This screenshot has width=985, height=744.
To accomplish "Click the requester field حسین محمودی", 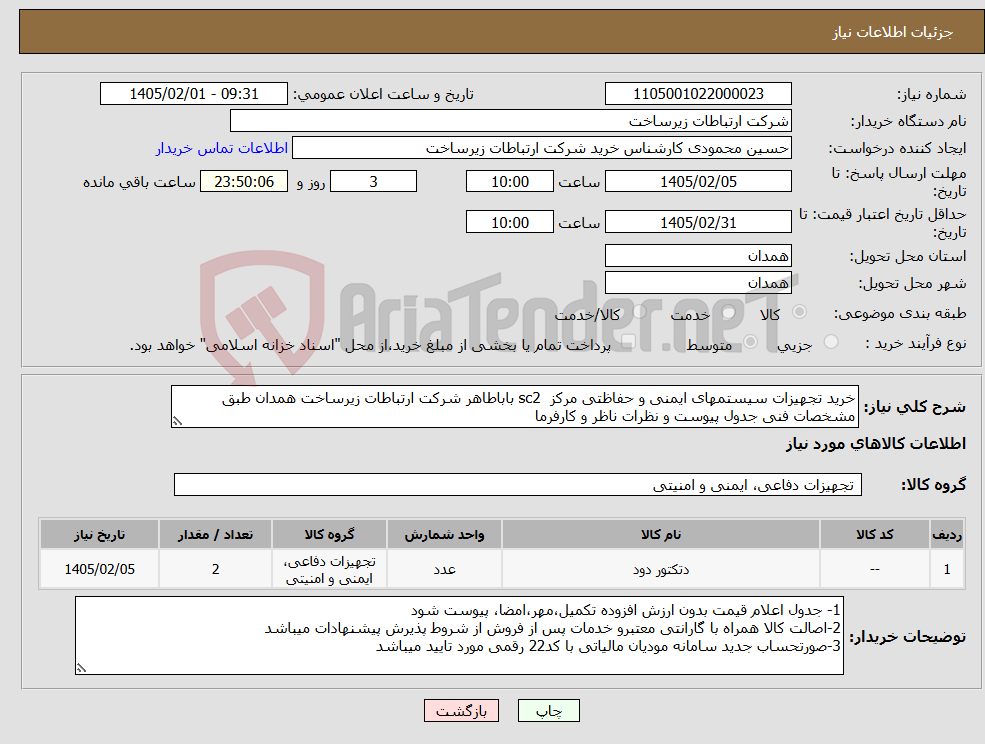I will click(x=541, y=148).
